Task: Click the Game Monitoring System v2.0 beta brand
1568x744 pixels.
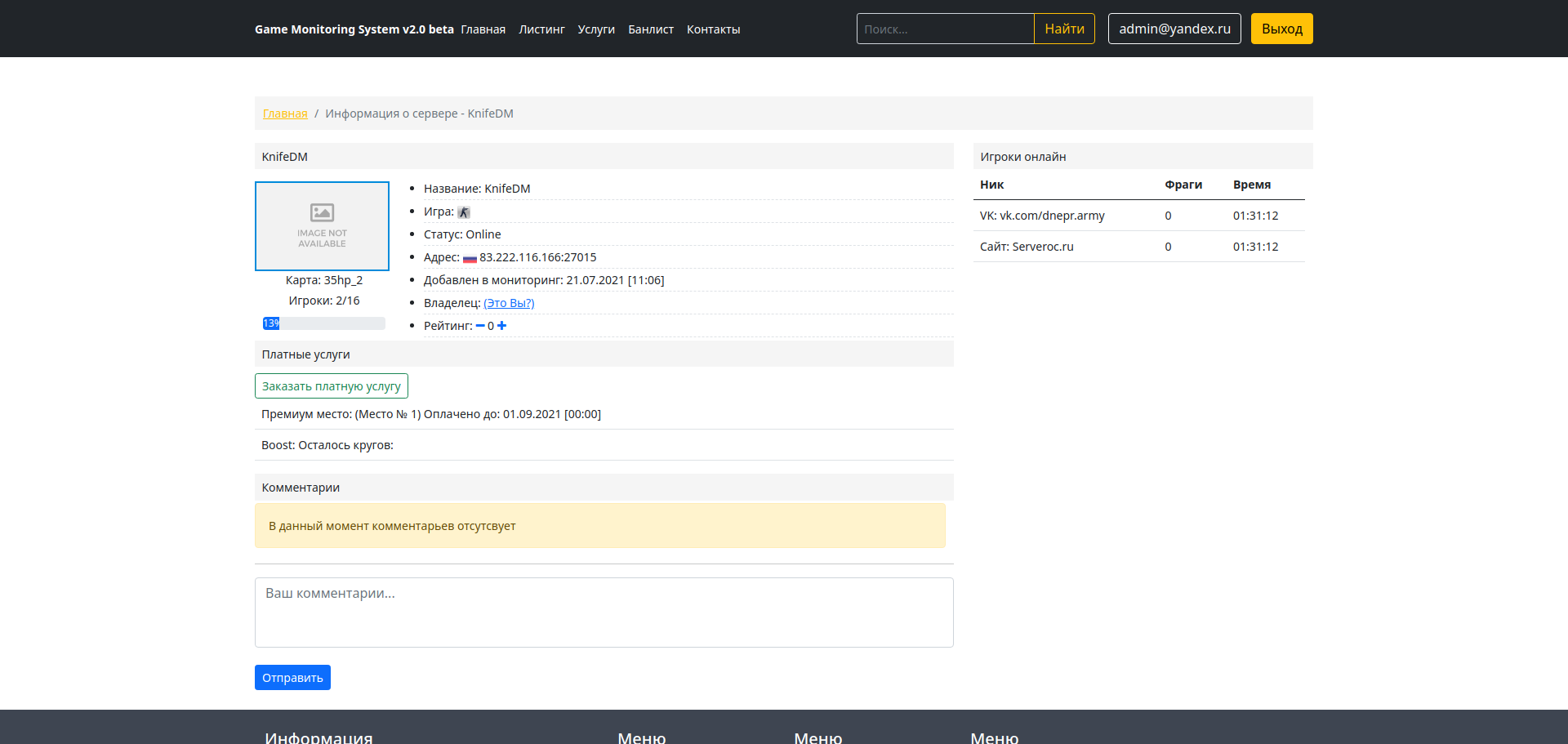Action: (x=354, y=29)
